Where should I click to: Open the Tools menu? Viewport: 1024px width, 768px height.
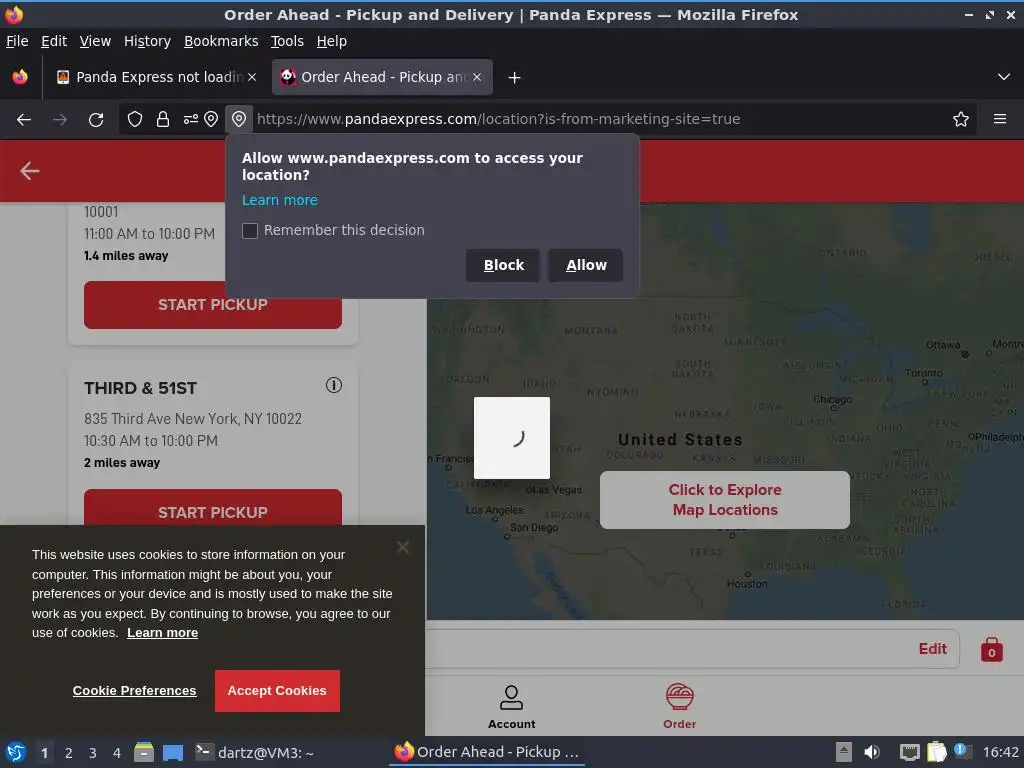coord(287,41)
